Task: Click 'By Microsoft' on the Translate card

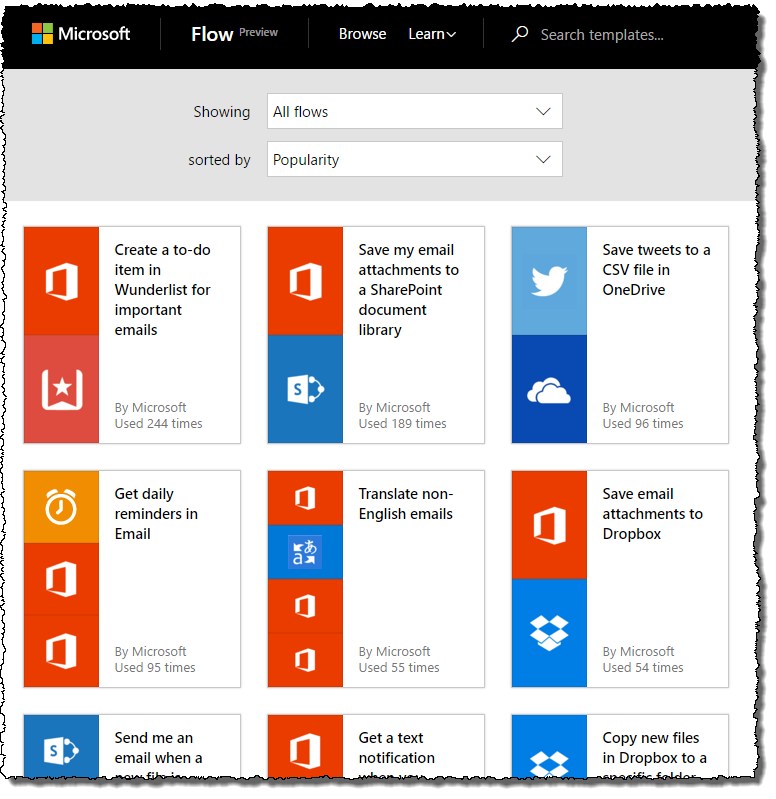Action: 394,652
